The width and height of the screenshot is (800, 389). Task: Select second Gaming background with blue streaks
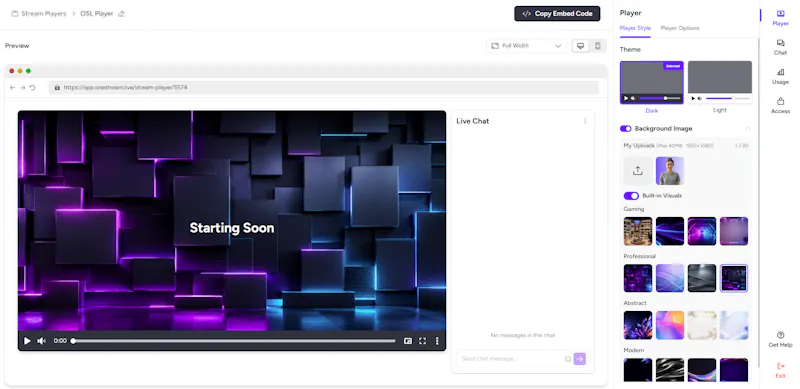tap(670, 231)
